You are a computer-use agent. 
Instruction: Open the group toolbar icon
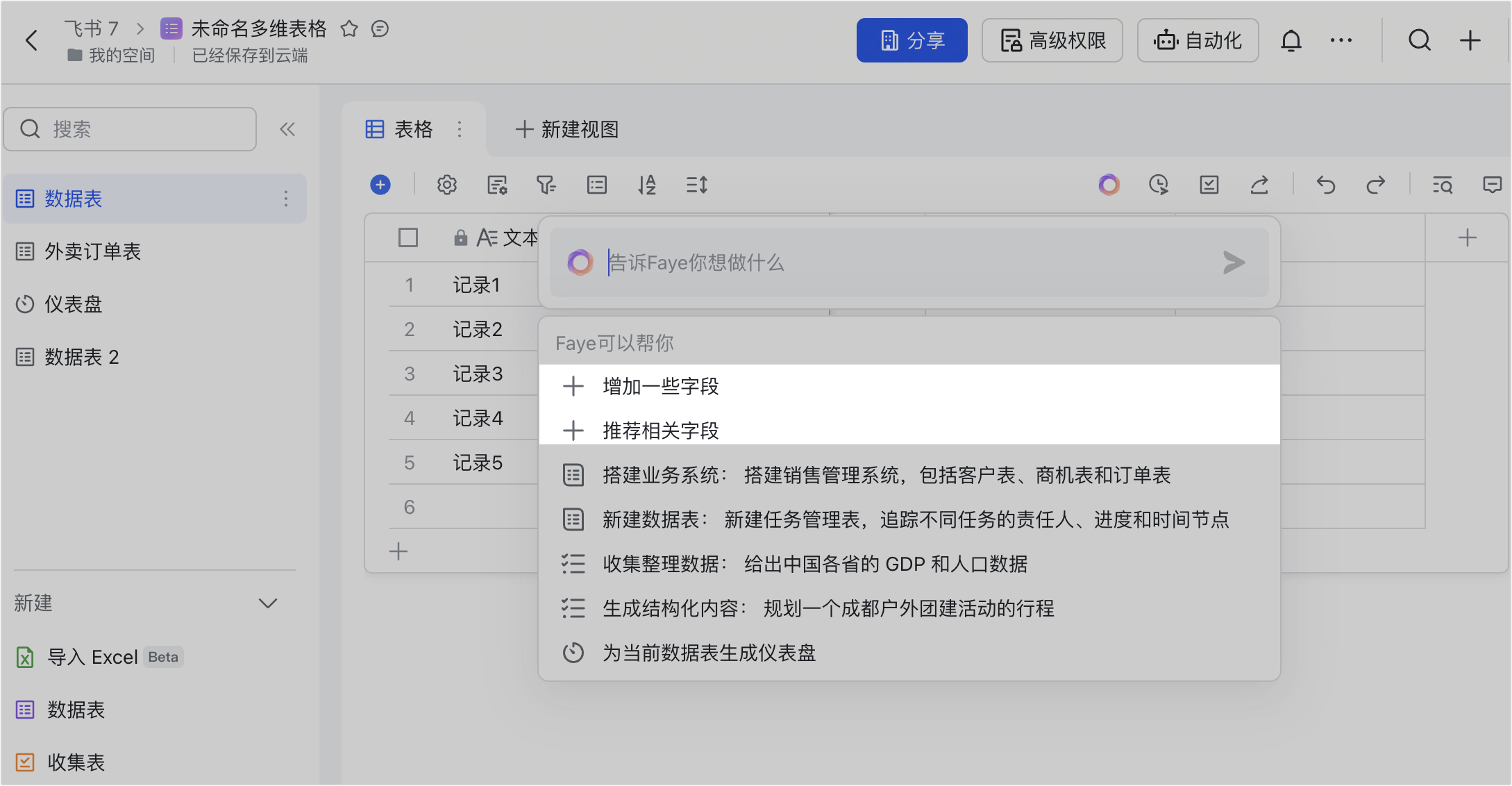coord(597,185)
